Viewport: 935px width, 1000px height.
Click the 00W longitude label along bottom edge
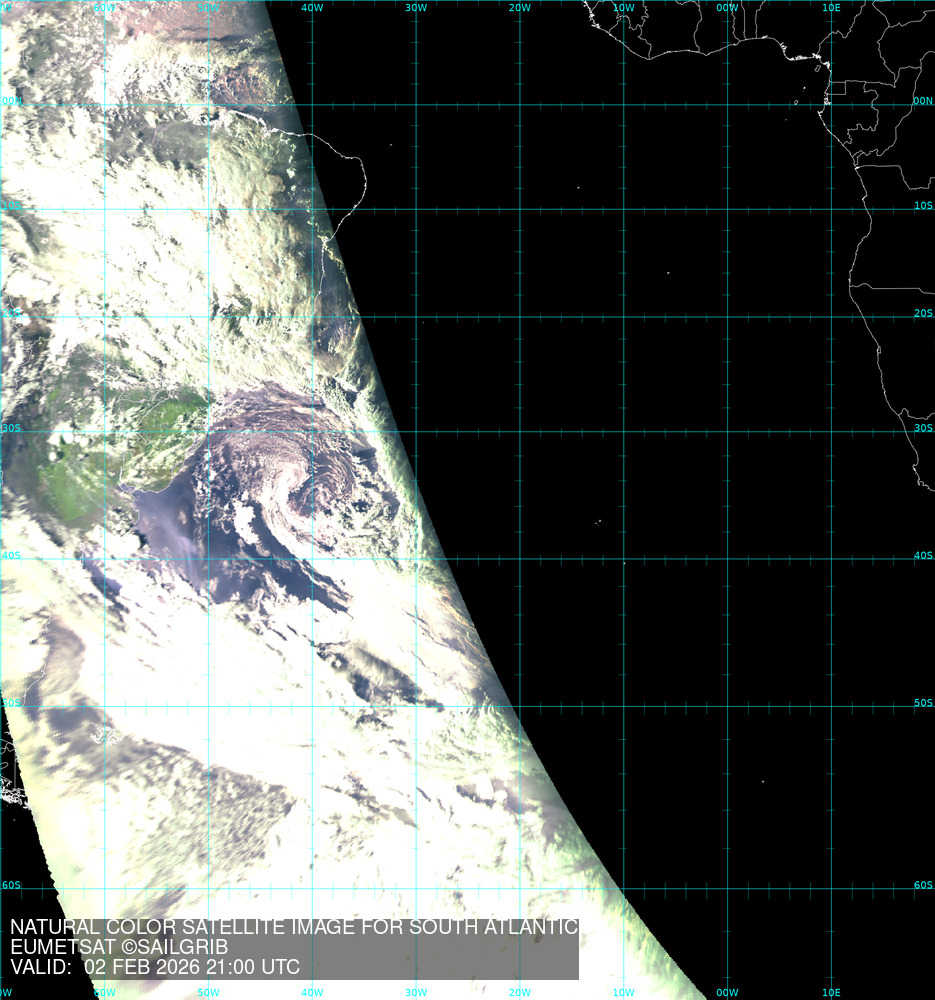coord(727,993)
